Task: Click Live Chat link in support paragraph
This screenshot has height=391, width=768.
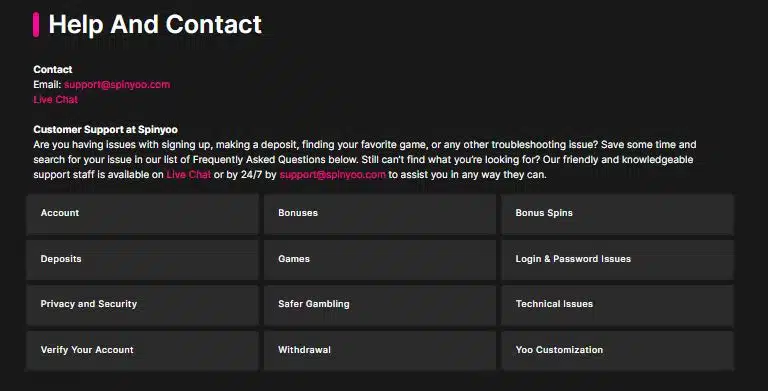Action: pyautogui.click(x=189, y=174)
